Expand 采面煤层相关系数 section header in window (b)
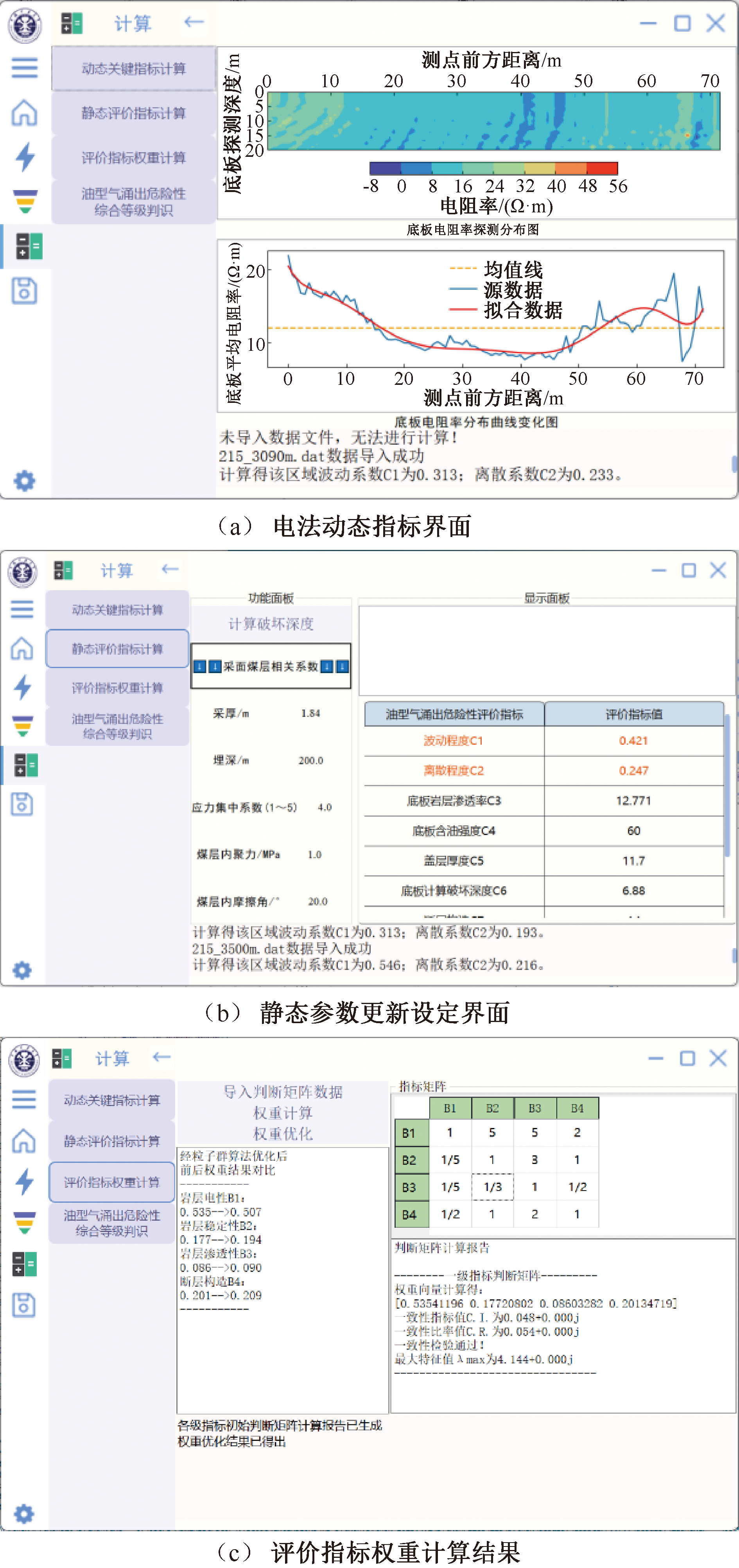The height and width of the screenshot is (1568, 739). click(x=271, y=666)
